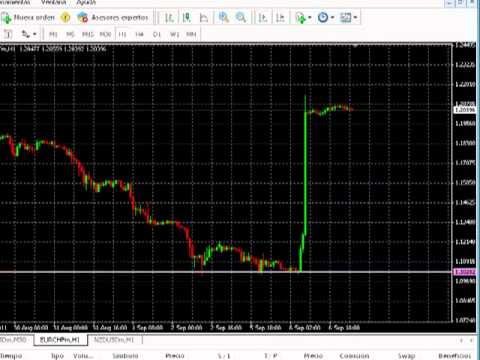Set timeframe to W1
Image resolution: width=480 pixels, height=360 pixels.
[x=174, y=34]
